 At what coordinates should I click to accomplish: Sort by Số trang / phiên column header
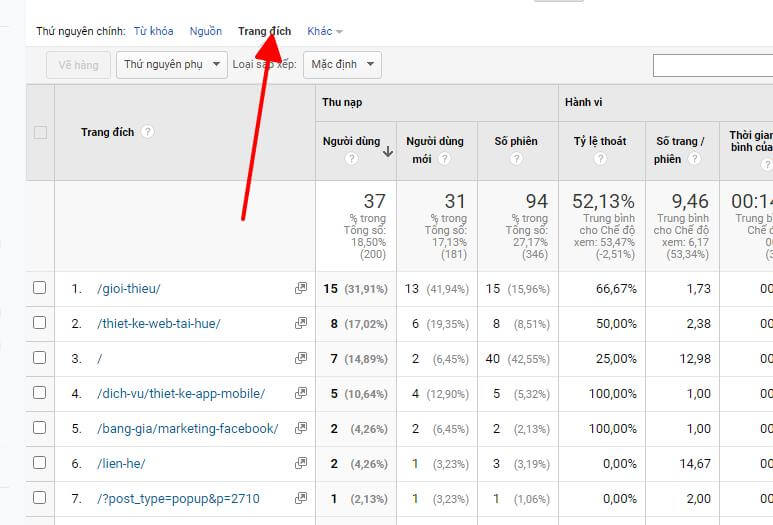(680, 150)
